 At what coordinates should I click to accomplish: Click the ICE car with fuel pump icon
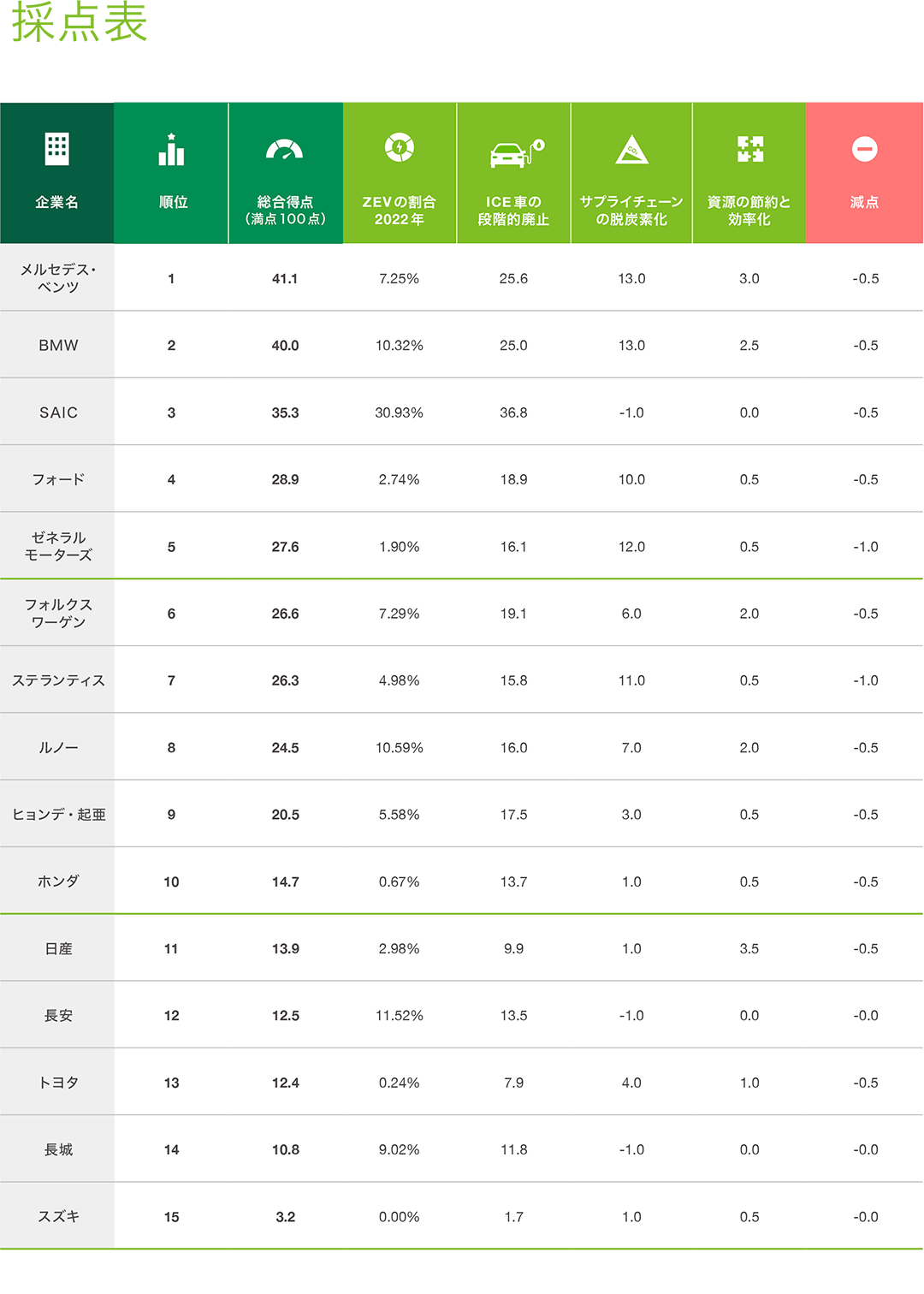click(x=517, y=152)
